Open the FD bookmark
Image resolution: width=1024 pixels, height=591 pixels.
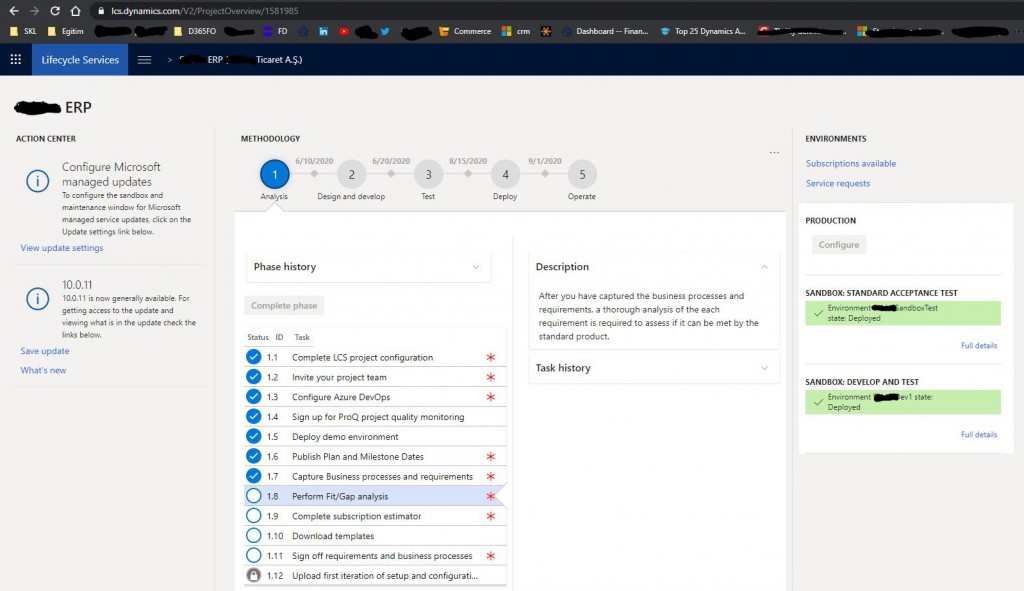pyautogui.click(x=275, y=31)
